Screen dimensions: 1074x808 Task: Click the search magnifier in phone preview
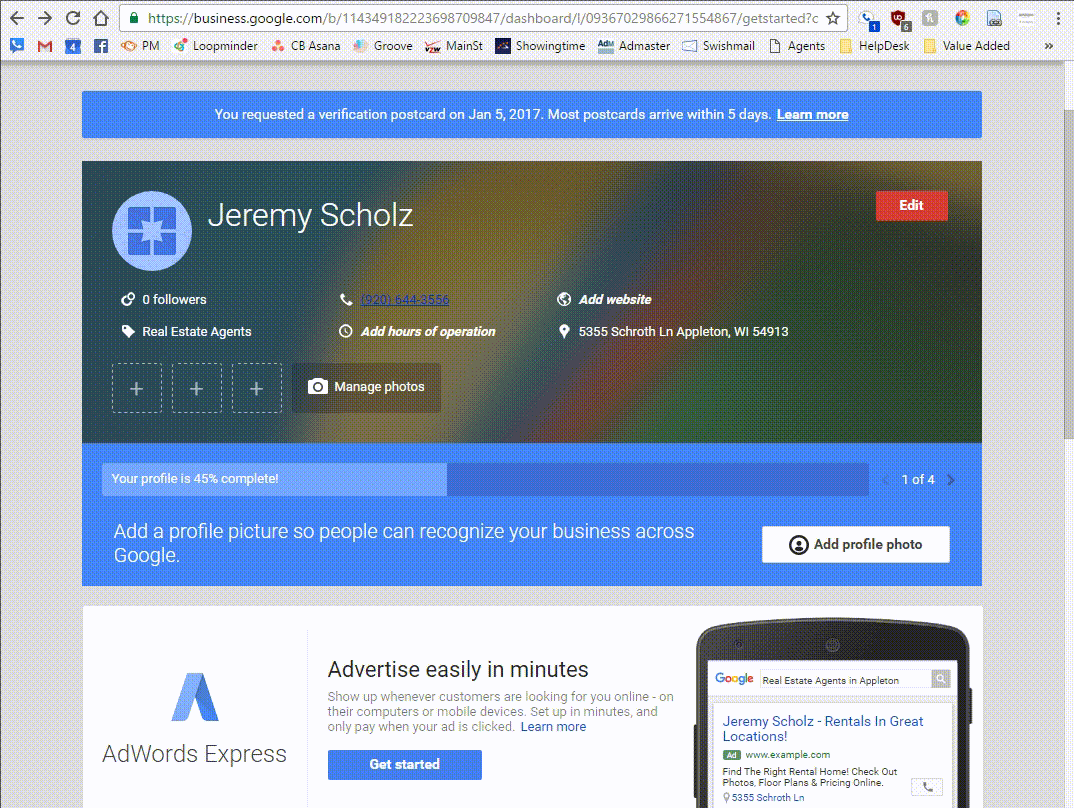click(941, 679)
